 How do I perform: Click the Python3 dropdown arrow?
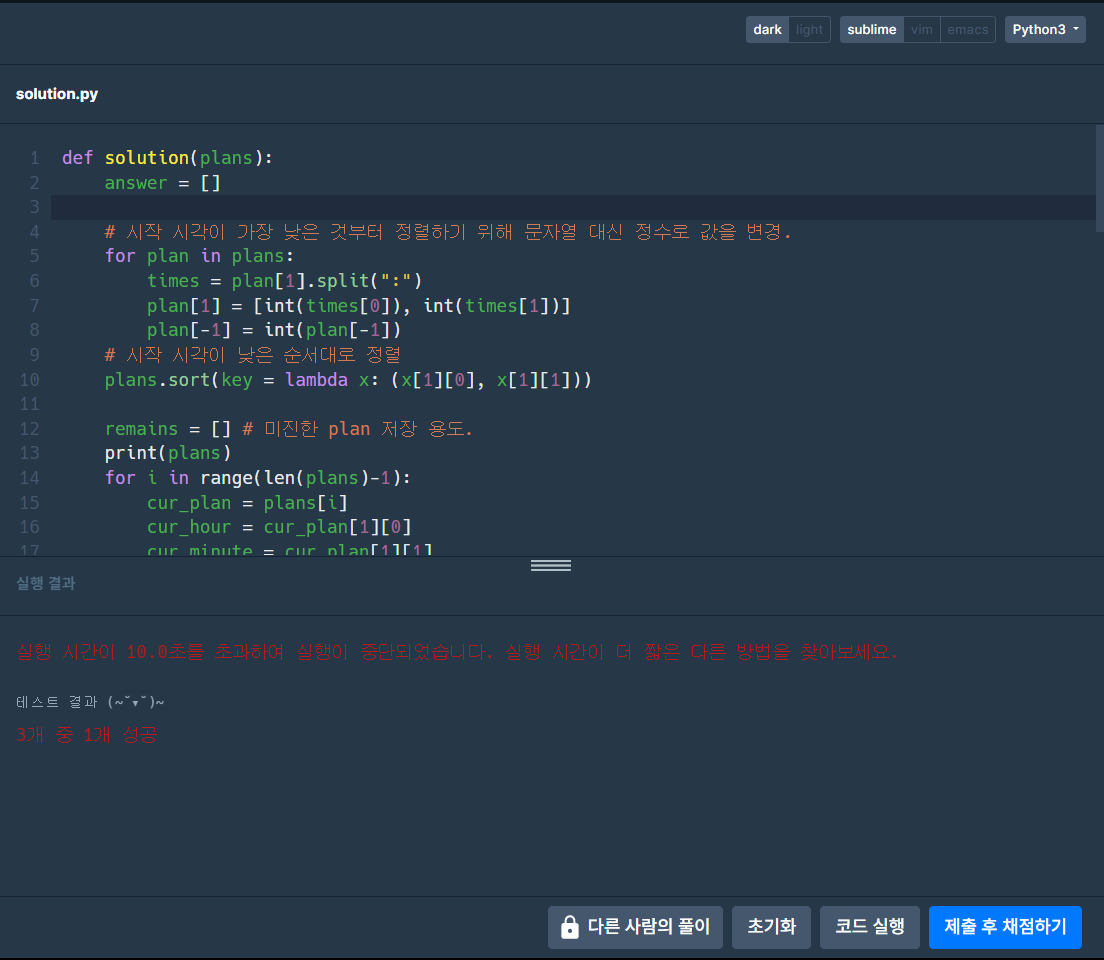1076,29
